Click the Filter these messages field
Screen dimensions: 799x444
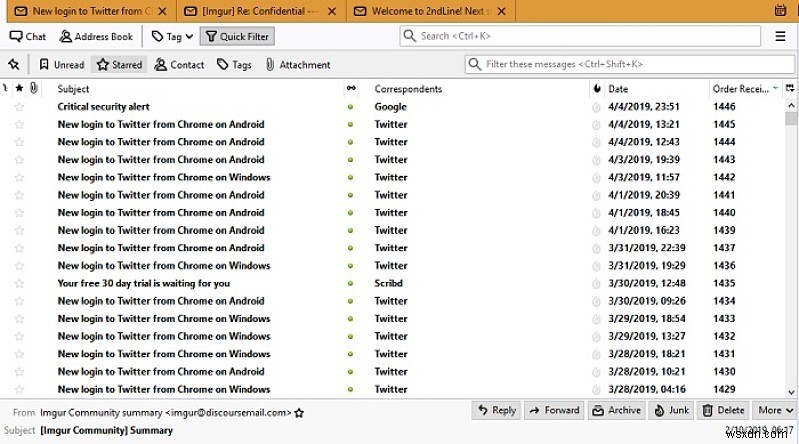click(x=629, y=64)
